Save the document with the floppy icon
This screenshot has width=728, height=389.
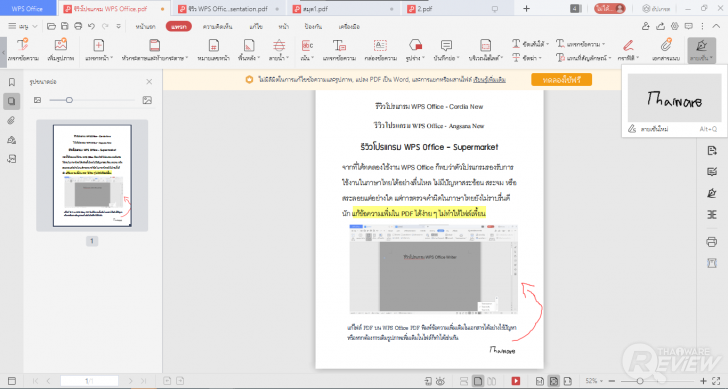pos(65,26)
